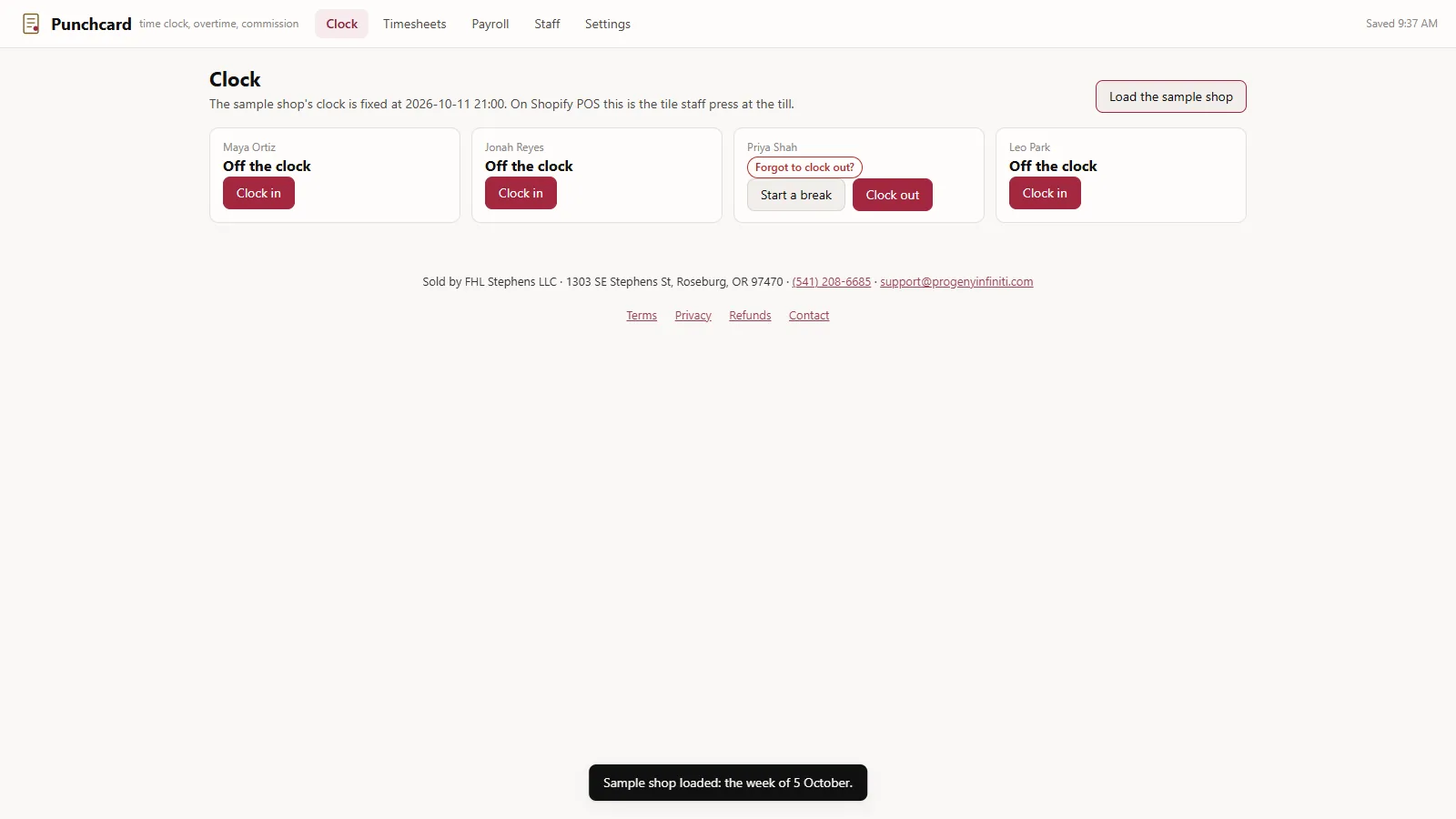Screen dimensions: 1456x819
Task: Click the Priya Shah name label
Action: click(772, 147)
